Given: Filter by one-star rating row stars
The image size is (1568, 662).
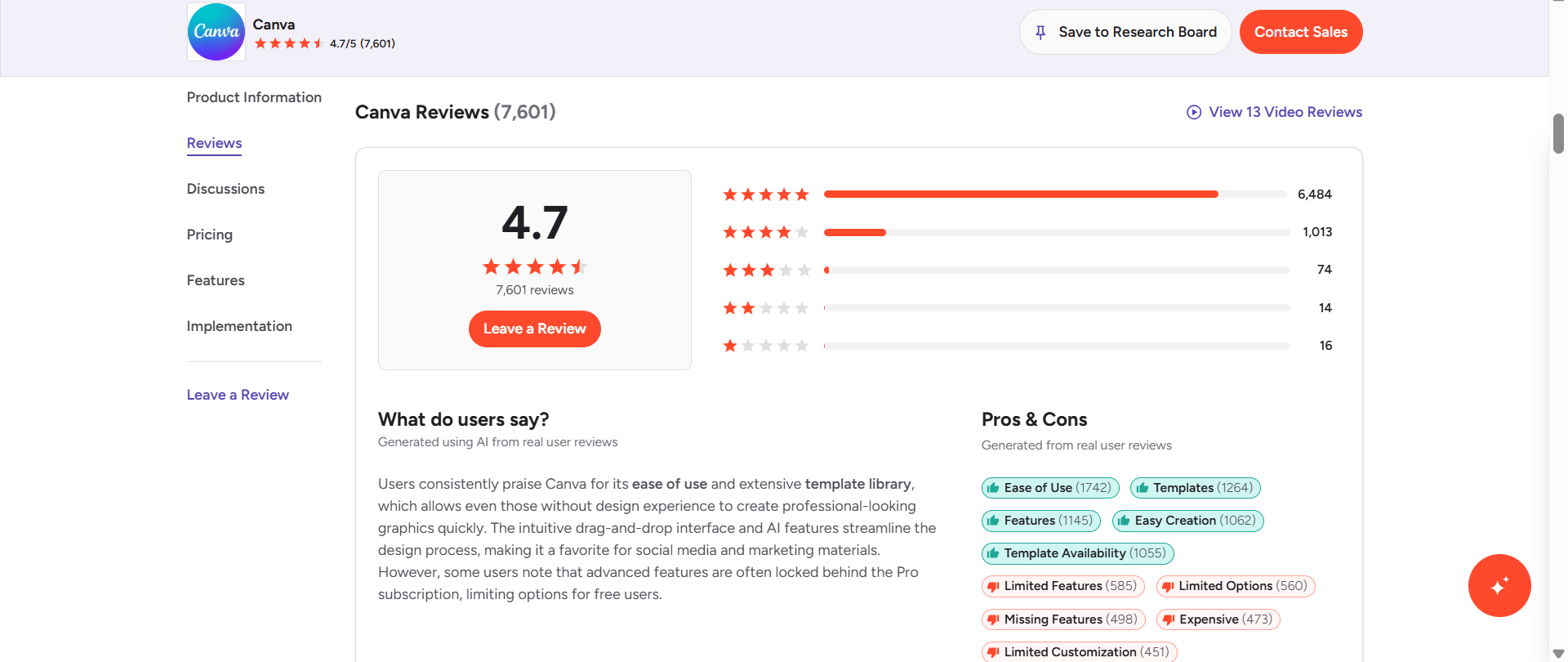Looking at the screenshot, I should 766,346.
